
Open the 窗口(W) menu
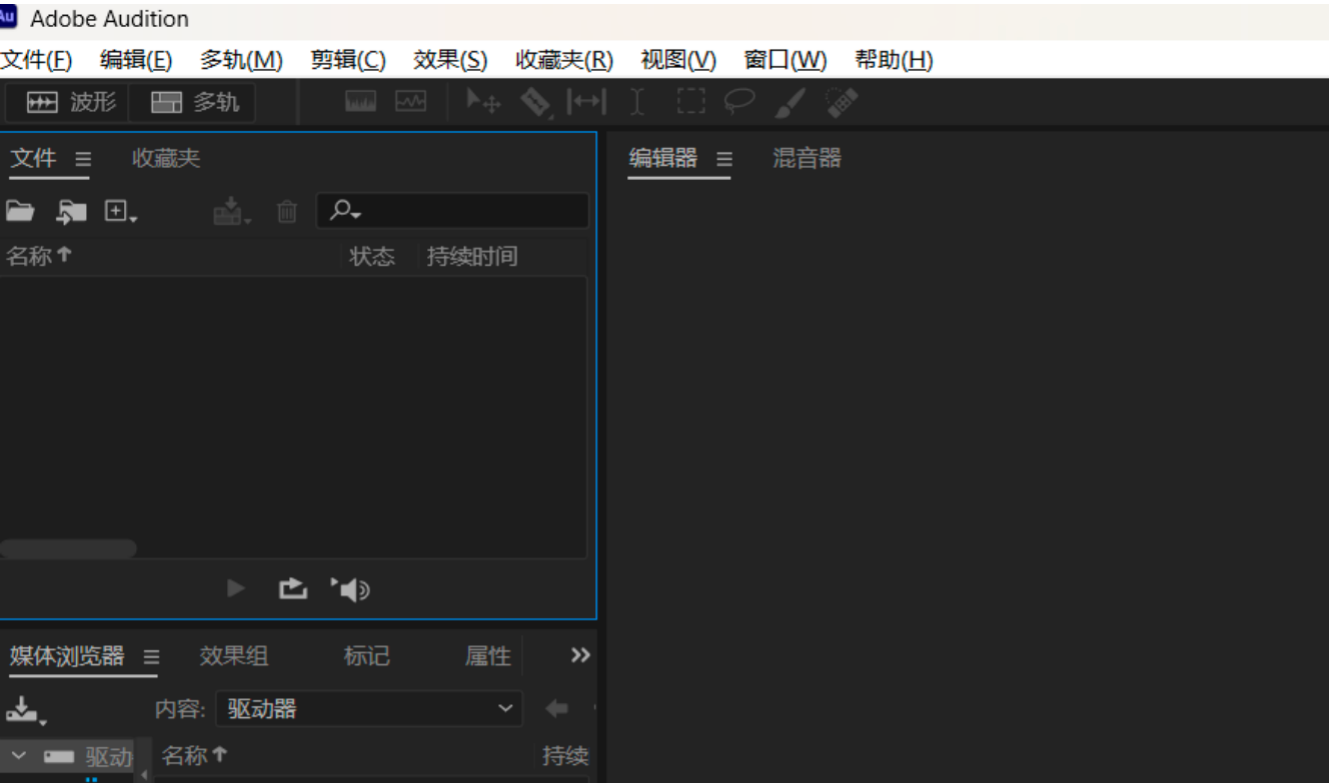point(786,60)
